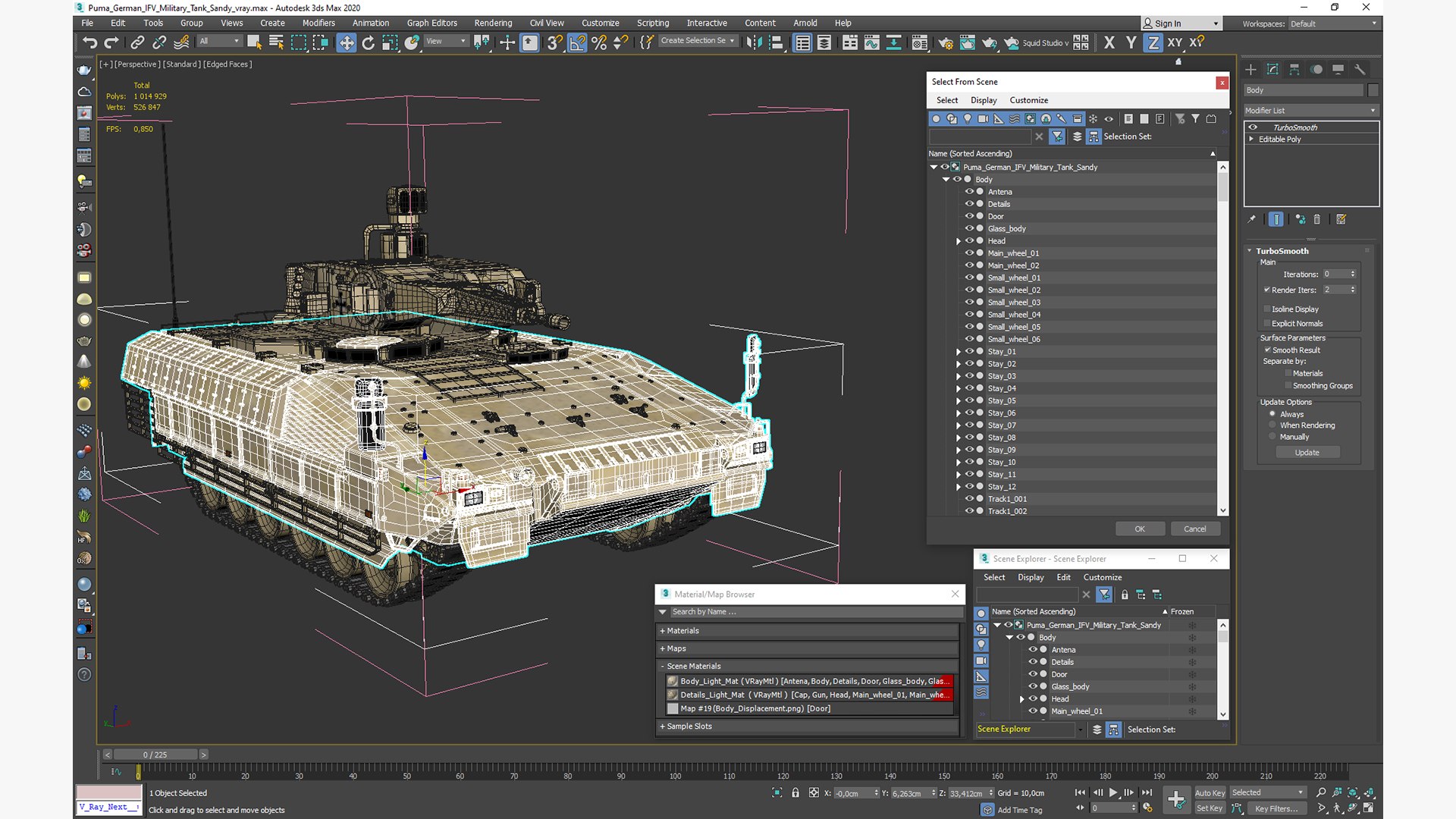This screenshot has width=1456, height=819.
Task: Open the Modify tab in command panel
Action: click(x=1272, y=69)
